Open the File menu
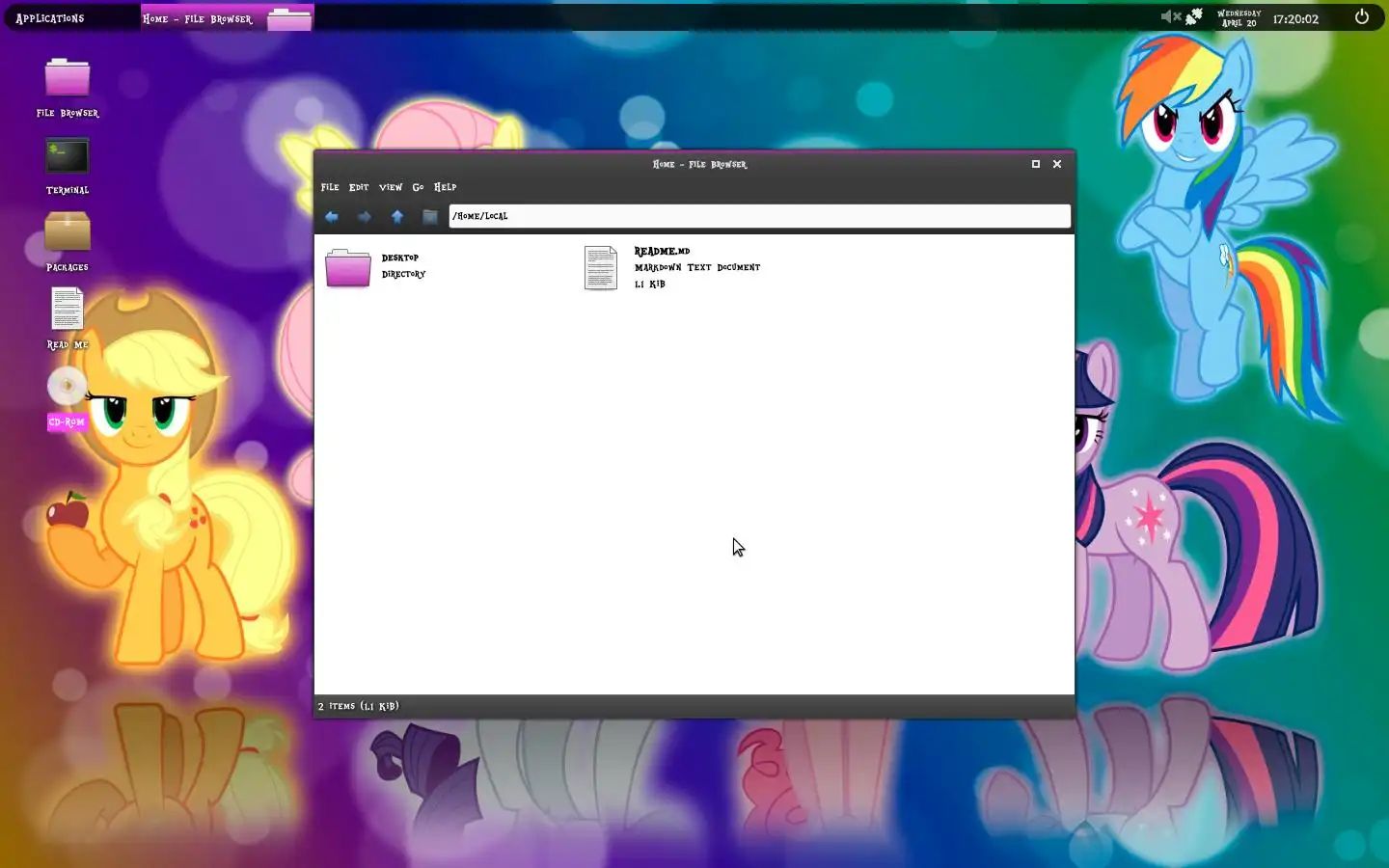 (330, 187)
